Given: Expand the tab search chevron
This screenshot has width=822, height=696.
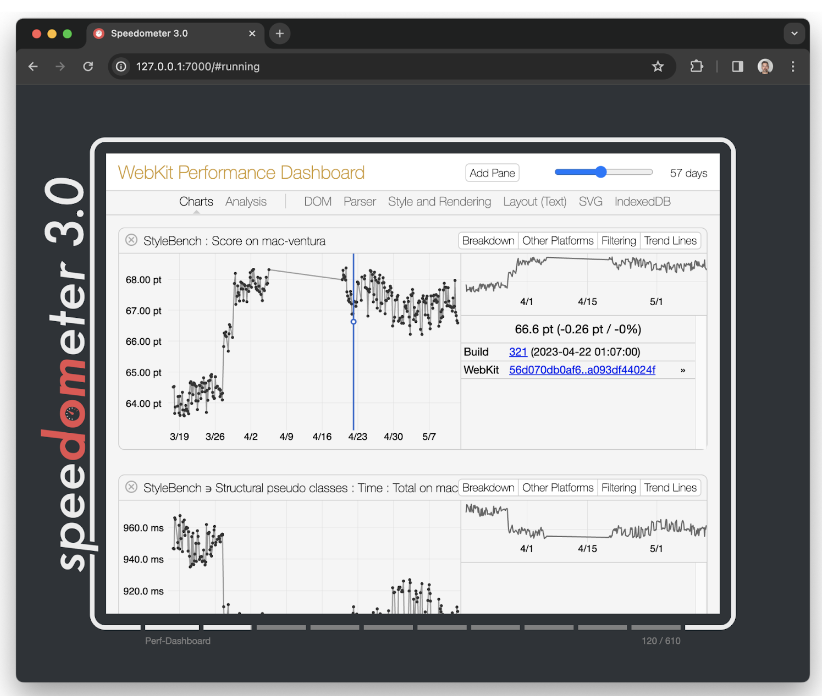Looking at the screenshot, I should (x=794, y=34).
